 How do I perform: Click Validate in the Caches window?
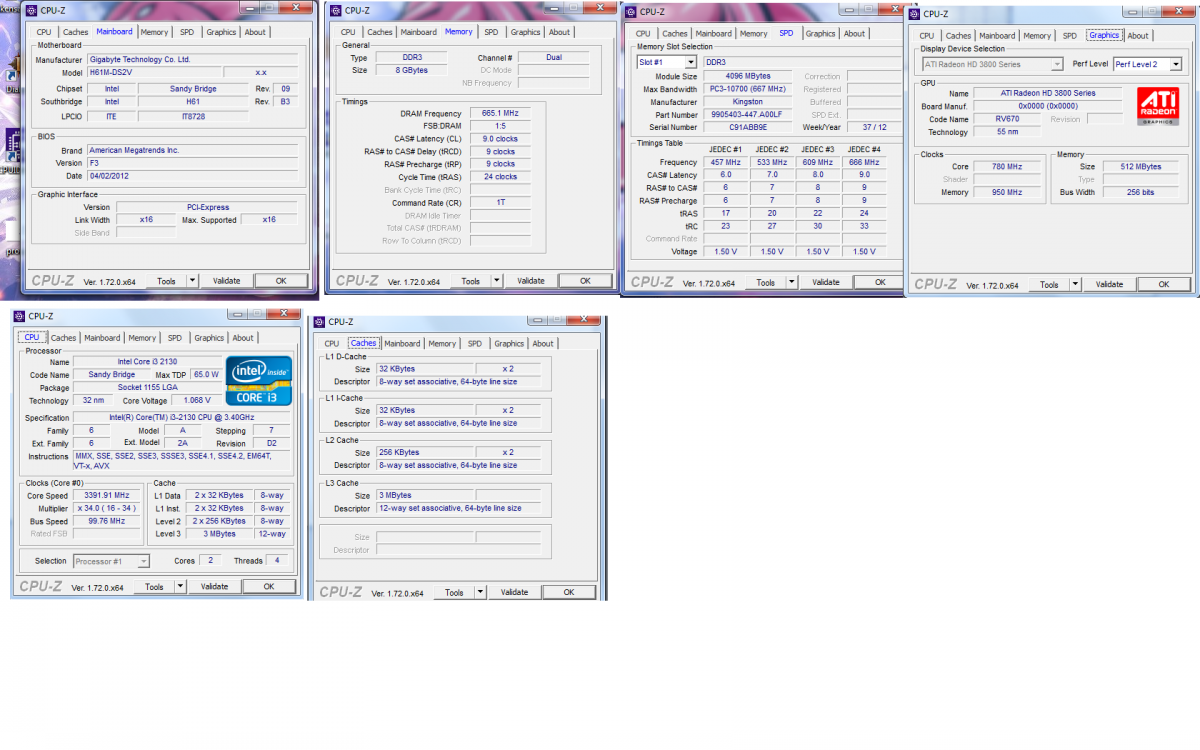515,592
